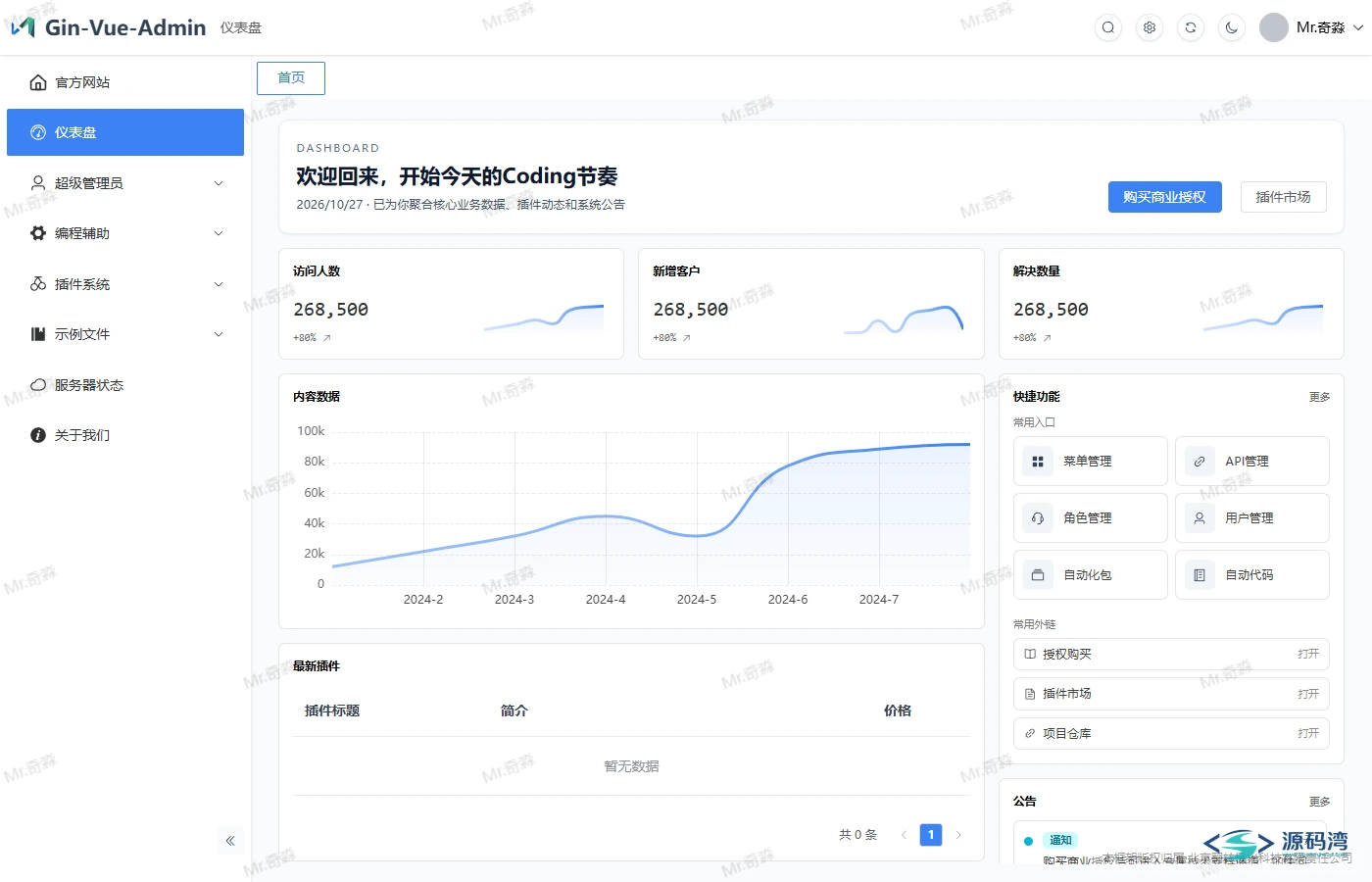Open the 菜单管理 shortcut card
The image size is (1372, 882).
[x=1091, y=462]
